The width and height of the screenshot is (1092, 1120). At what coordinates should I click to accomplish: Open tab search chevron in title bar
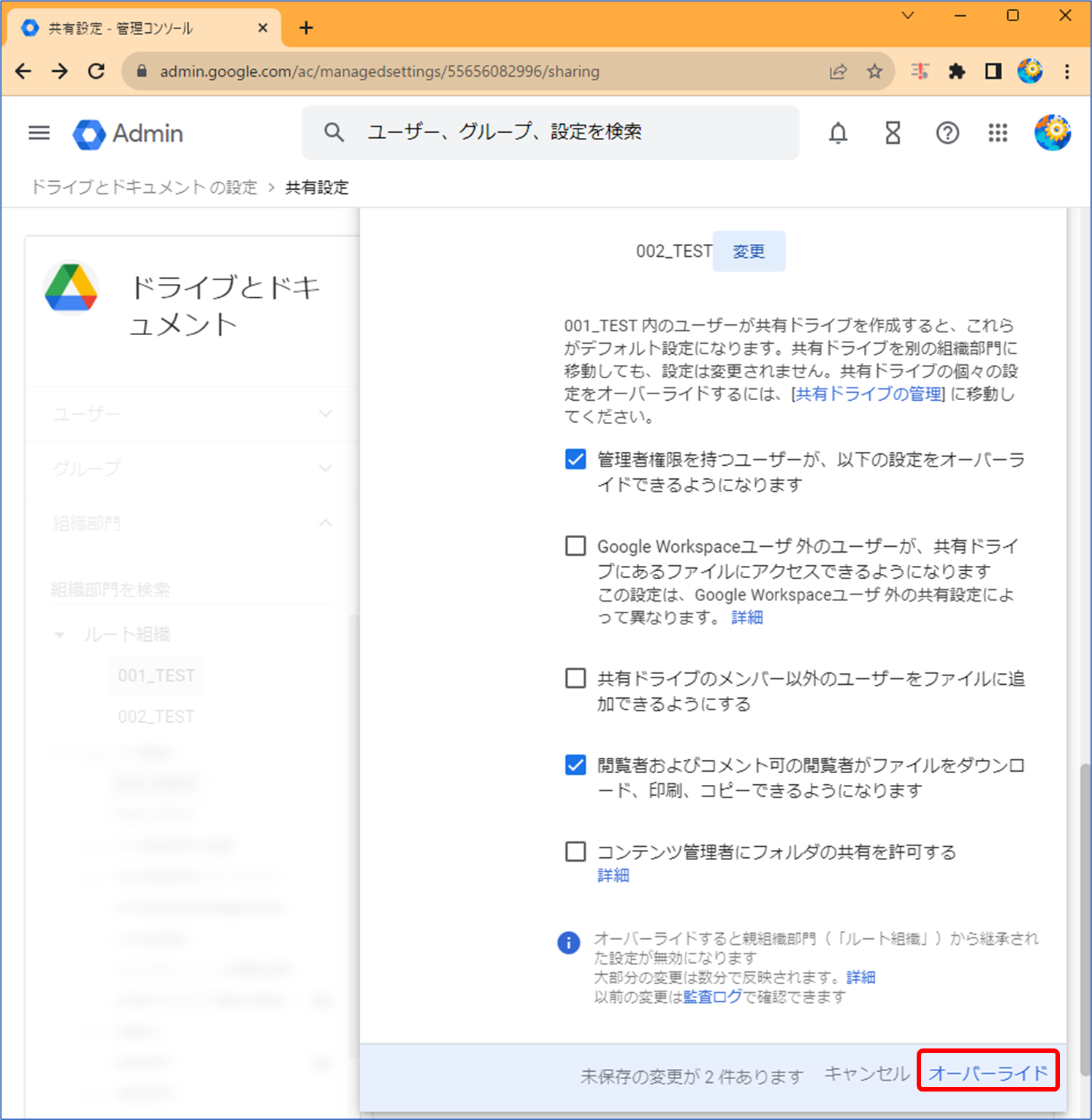tap(908, 15)
